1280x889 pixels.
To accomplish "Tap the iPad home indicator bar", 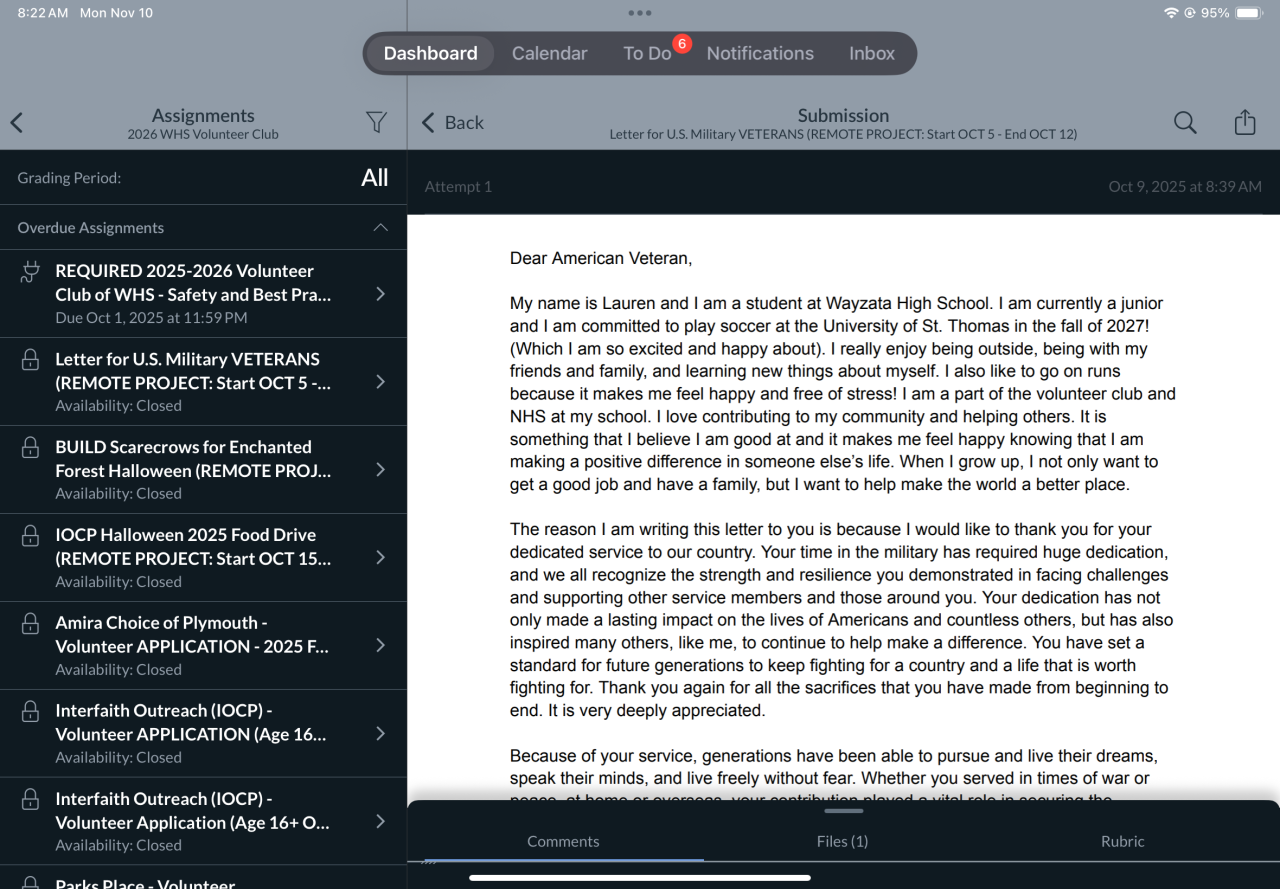I will pos(640,878).
